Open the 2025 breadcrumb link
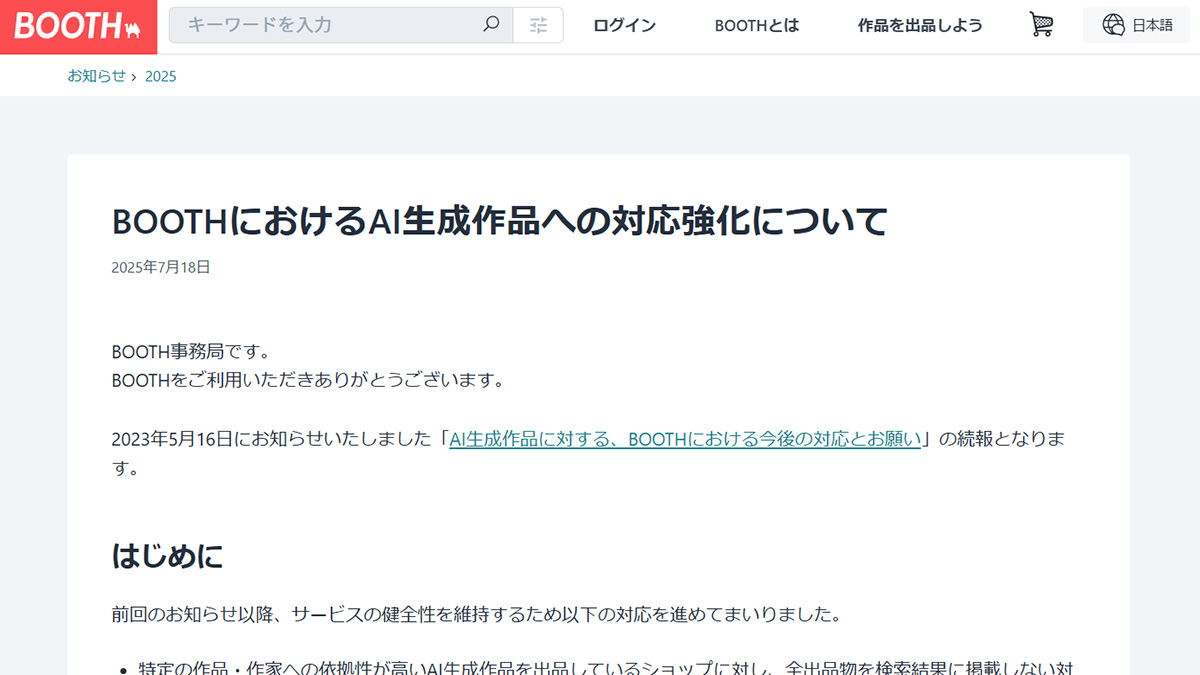The width and height of the screenshot is (1200, 675). (161, 75)
